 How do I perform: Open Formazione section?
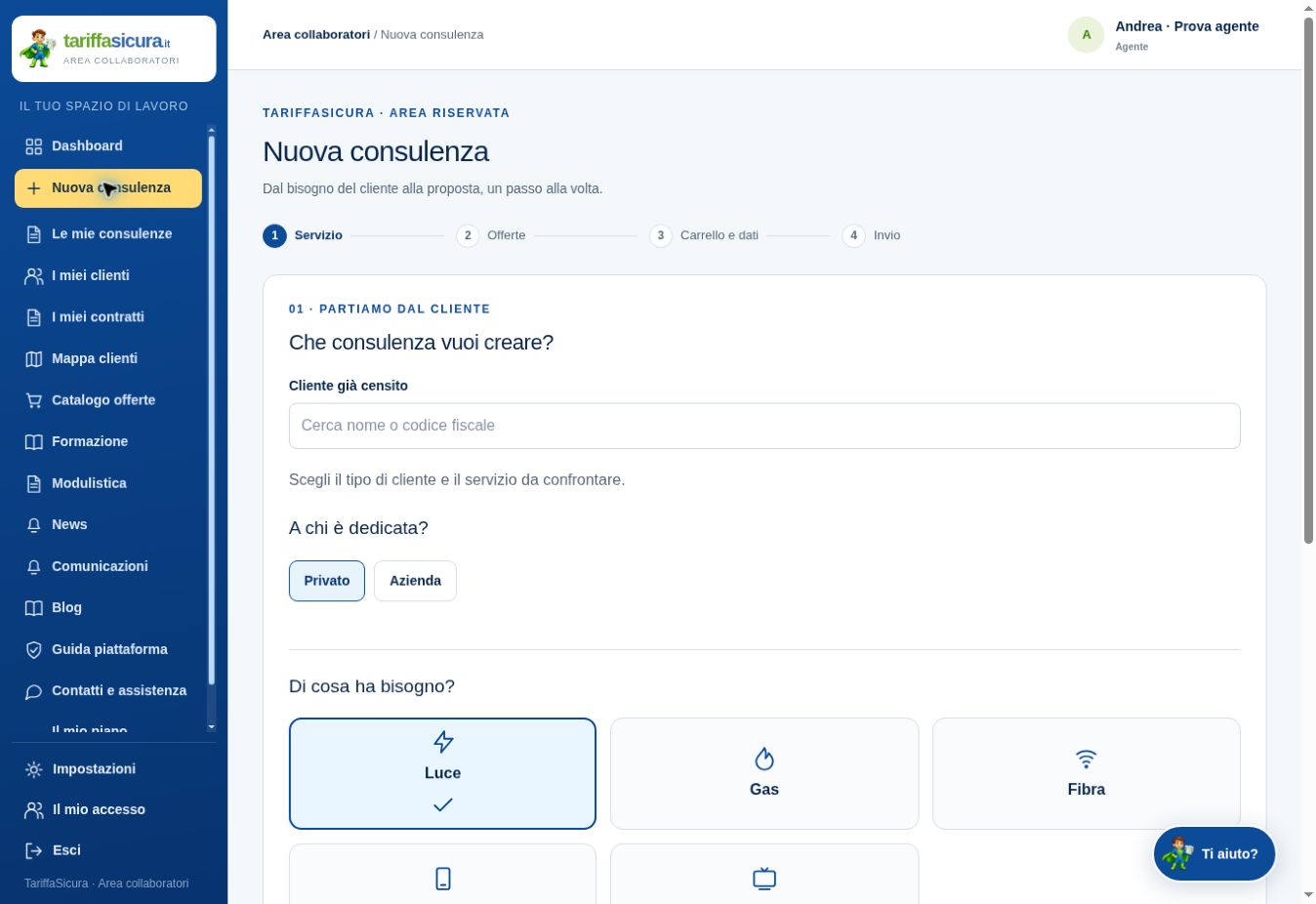pos(108,442)
